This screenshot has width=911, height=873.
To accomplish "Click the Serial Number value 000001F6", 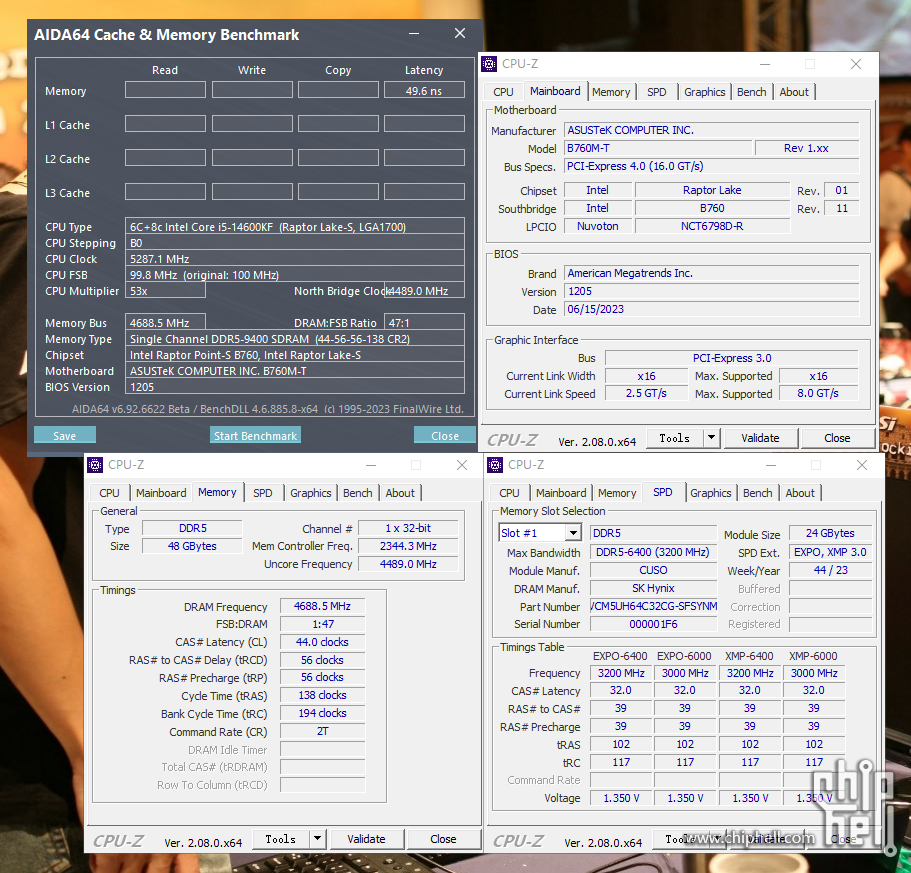I will coord(653,624).
